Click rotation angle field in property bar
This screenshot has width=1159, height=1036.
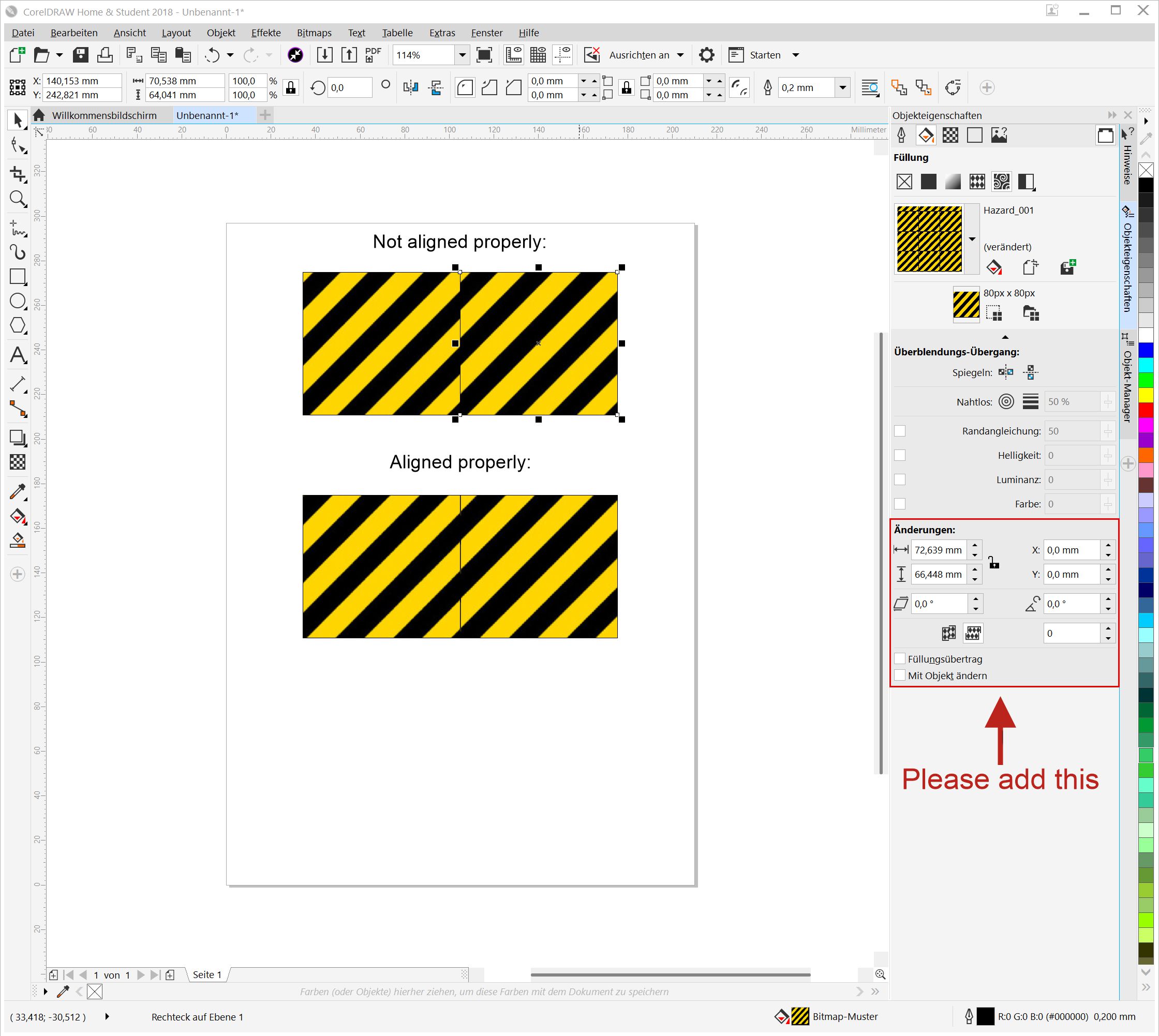coord(349,87)
